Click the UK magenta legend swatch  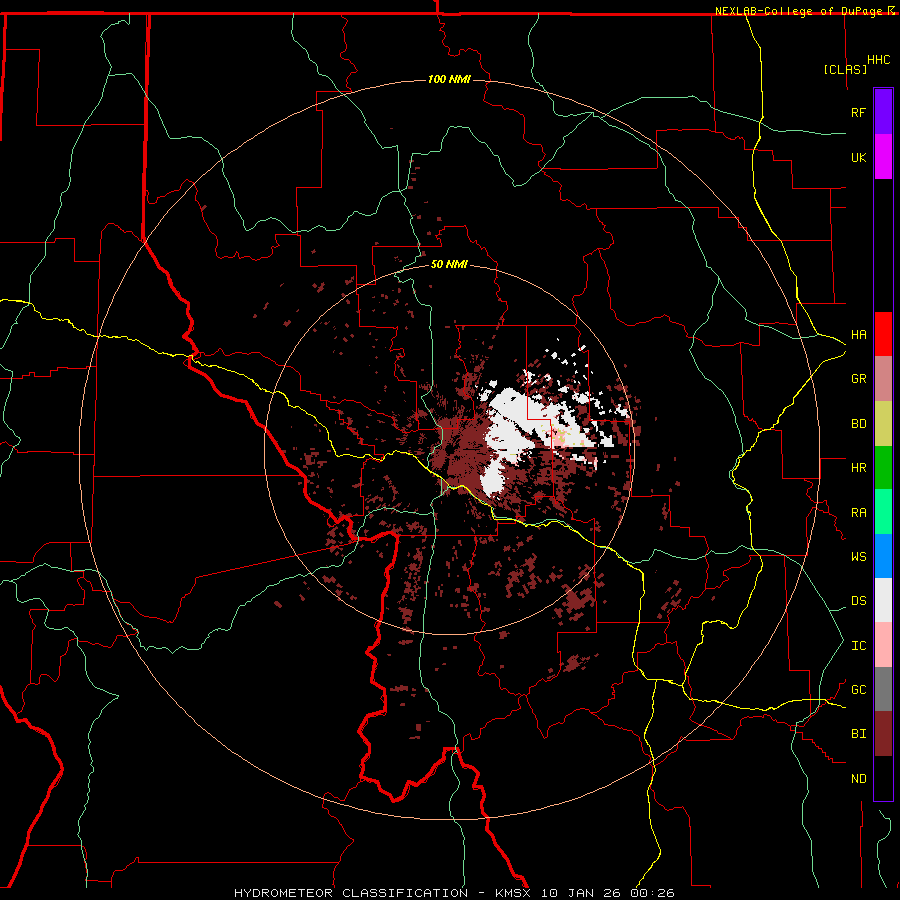[x=883, y=157]
